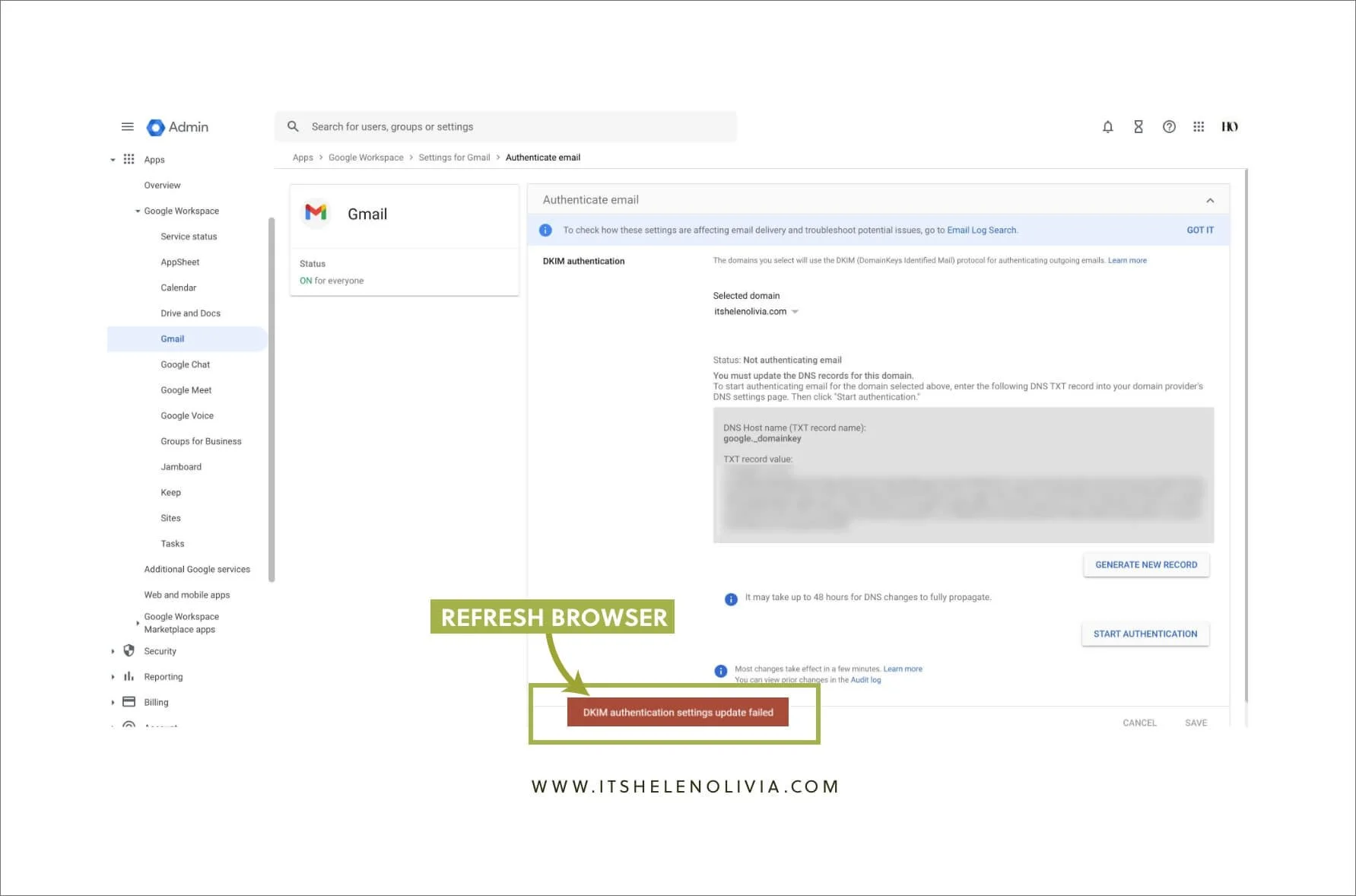Click the Billing card icon
The width and height of the screenshot is (1356, 896).
click(x=129, y=701)
